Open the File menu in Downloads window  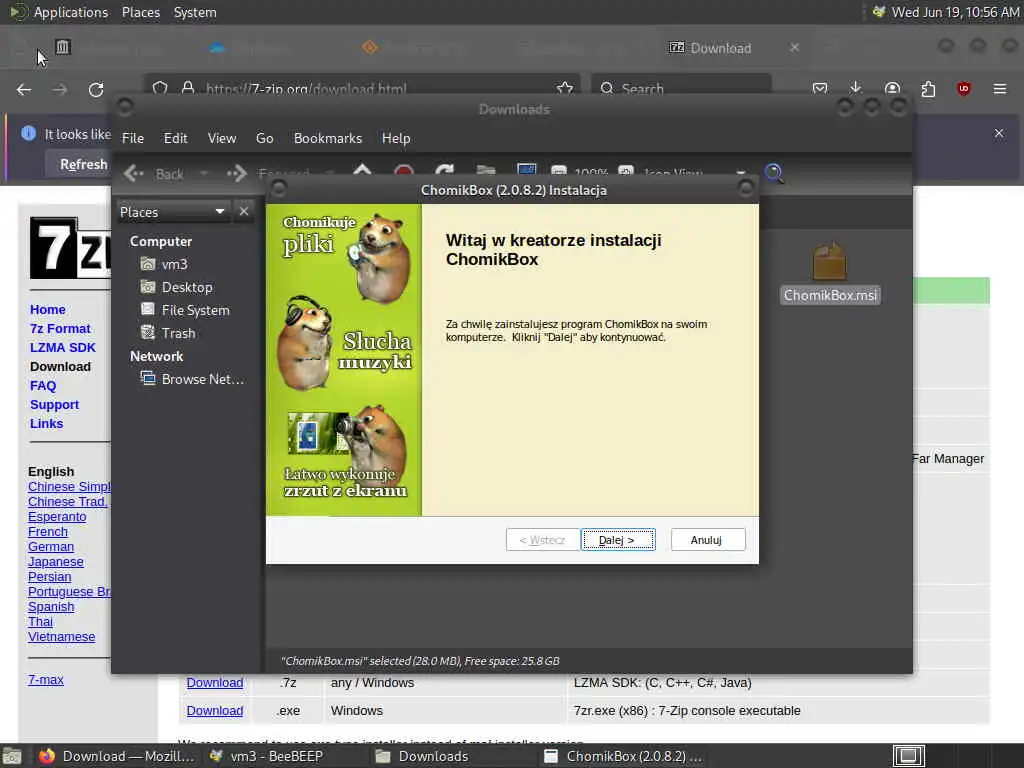[133, 138]
